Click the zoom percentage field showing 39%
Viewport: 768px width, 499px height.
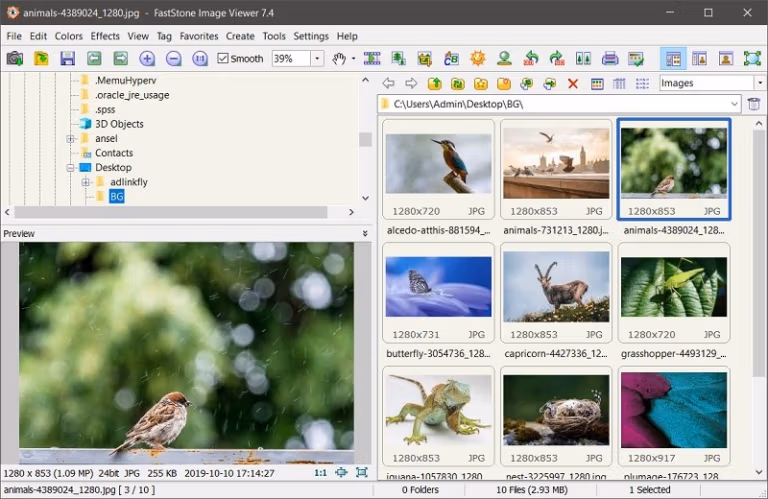pyautogui.click(x=291, y=59)
